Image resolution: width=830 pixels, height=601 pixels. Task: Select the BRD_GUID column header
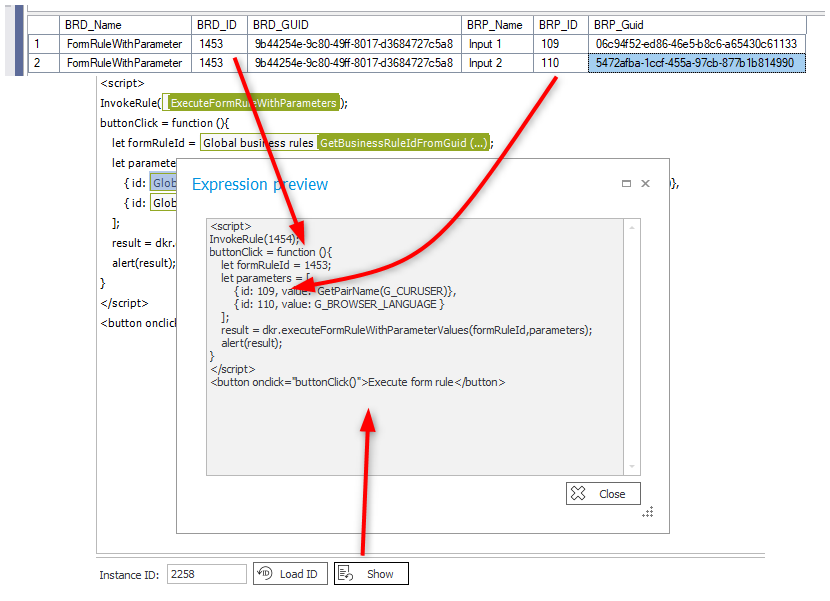(354, 25)
